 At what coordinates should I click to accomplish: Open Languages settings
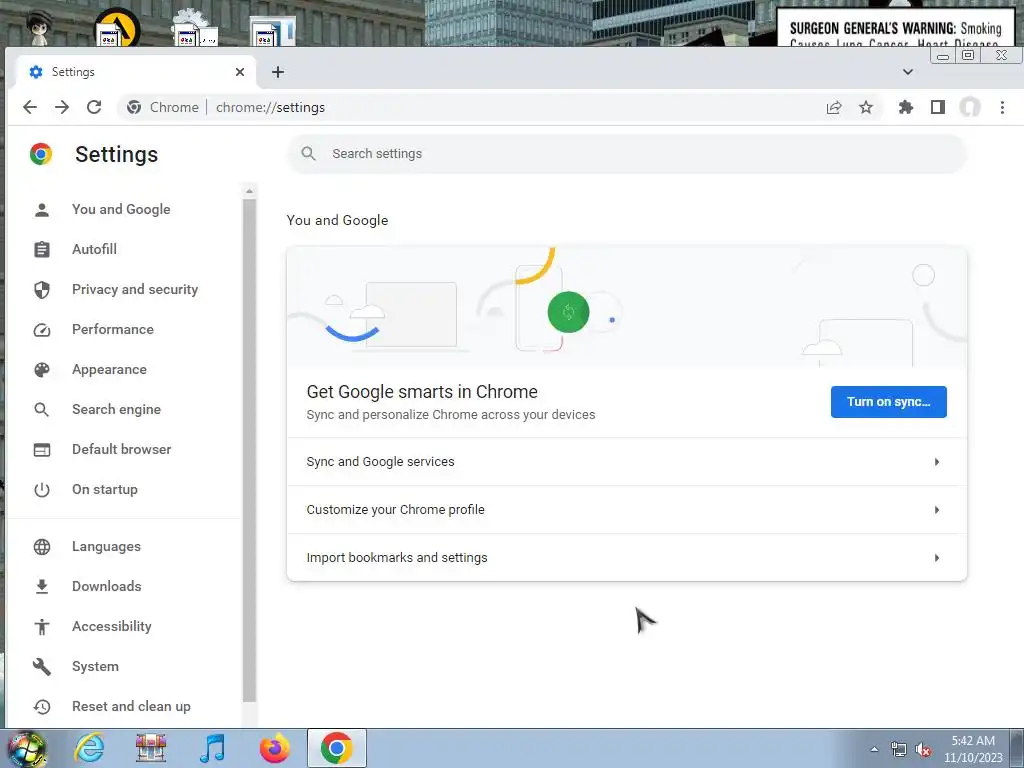[106, 547]
